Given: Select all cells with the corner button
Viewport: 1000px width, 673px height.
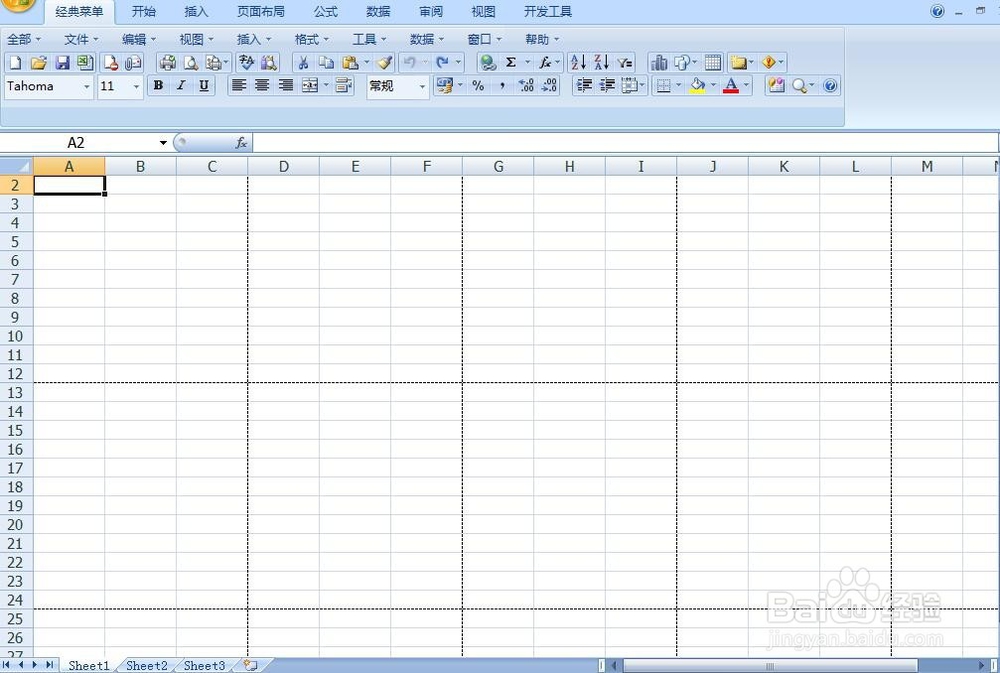Looking at the screenshot, I should pos(17,166).
